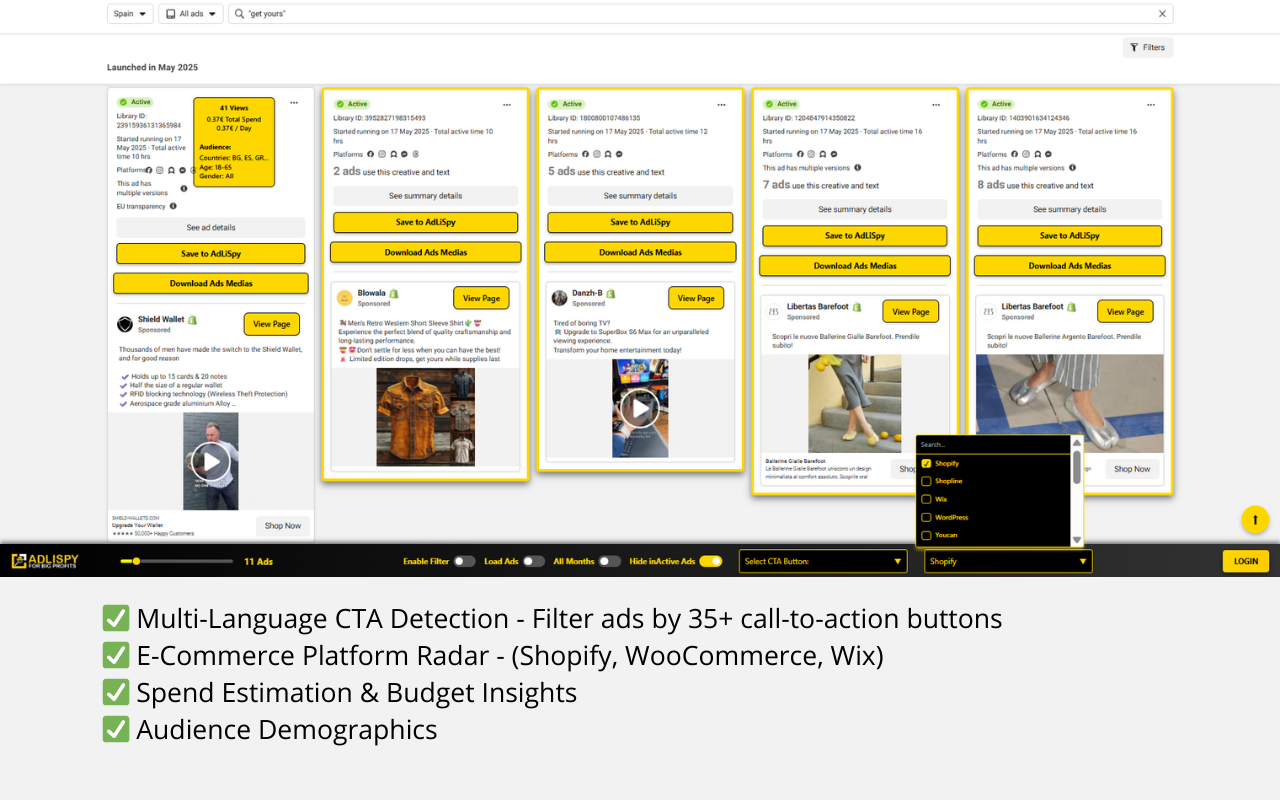Expand the Shopify platform dropdown
This screenshot has width=1280, height=800.
tap(1007, 561)
